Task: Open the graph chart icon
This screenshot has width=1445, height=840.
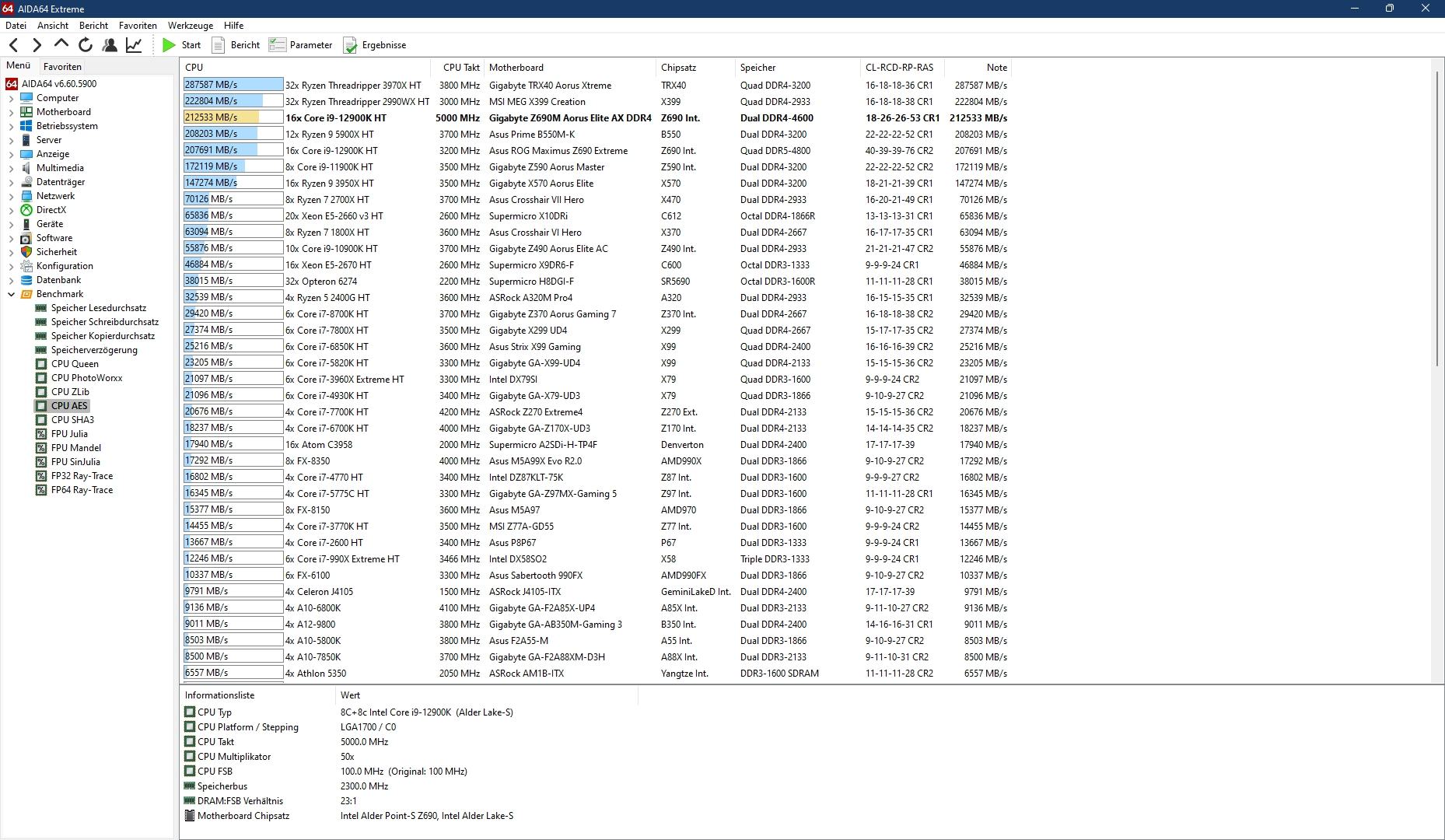Action: 134,45
